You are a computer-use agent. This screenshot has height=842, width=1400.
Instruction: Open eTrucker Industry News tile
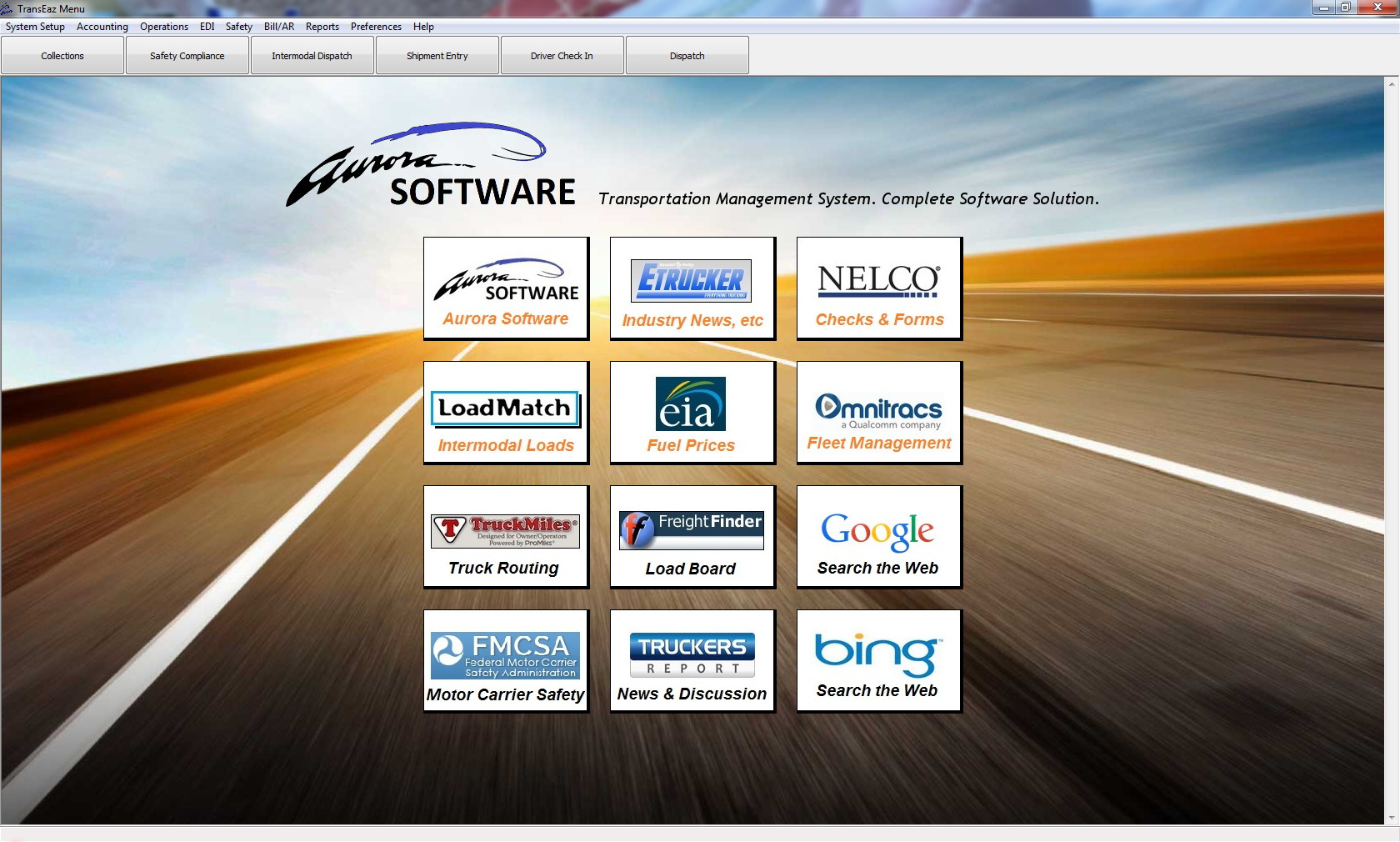pyautogui.click(x=692, y=288)
